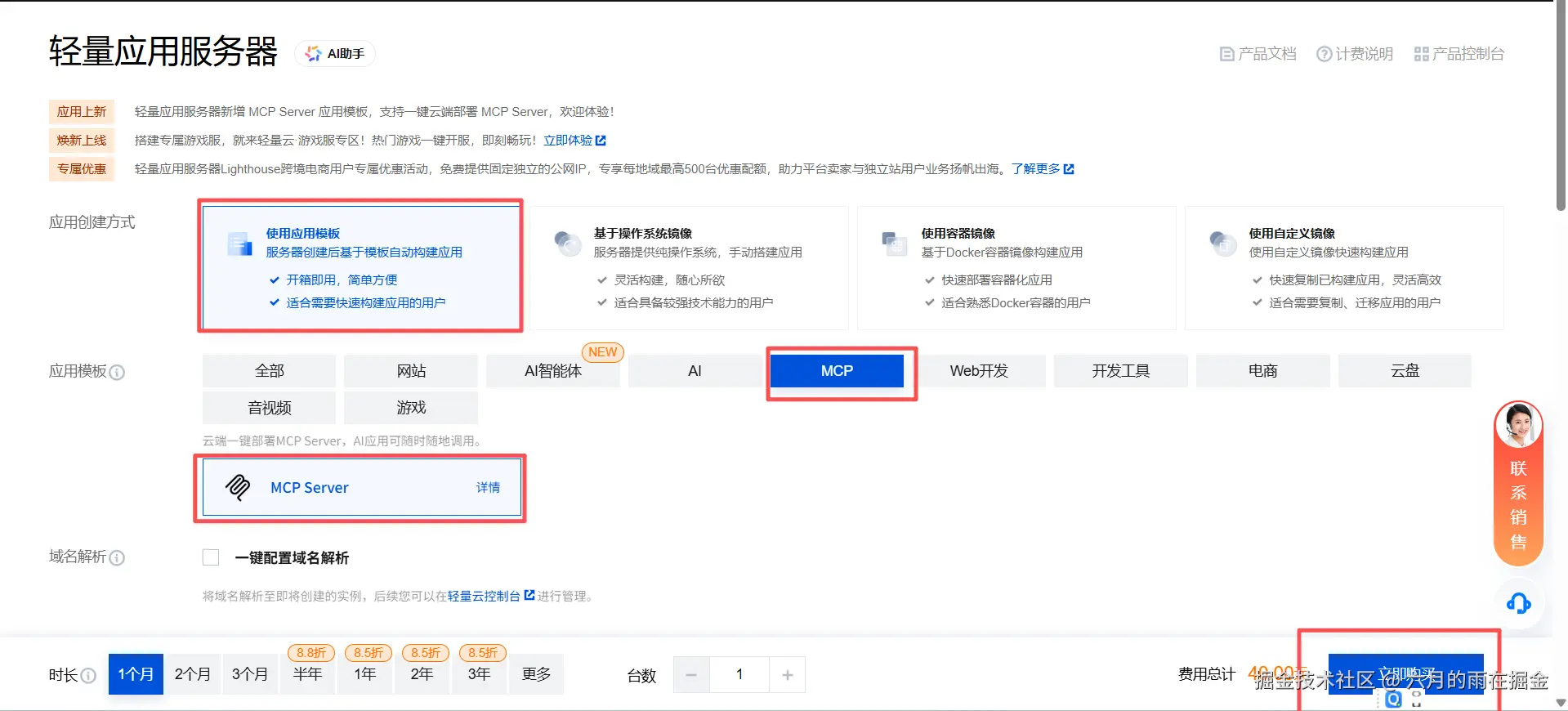Switch to the 游戏 template tab
Screen dimensions: 1568x711
(411, 408)
